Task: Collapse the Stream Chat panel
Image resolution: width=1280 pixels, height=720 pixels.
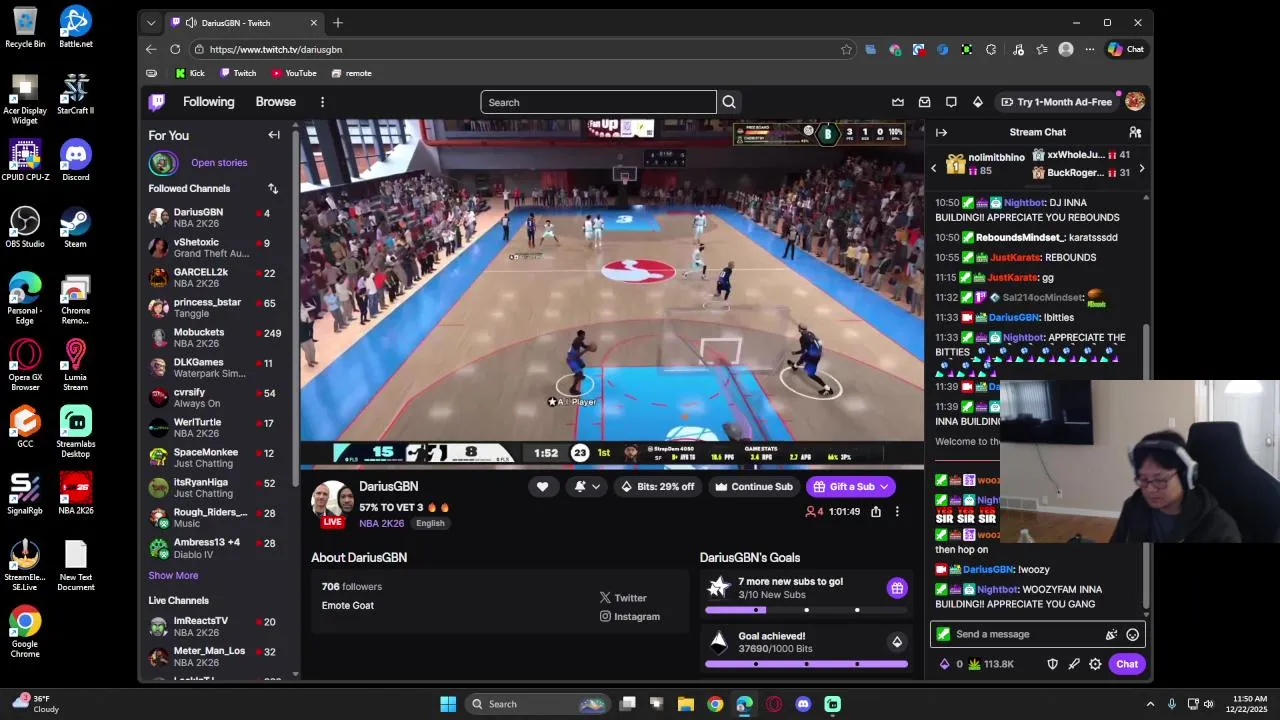Action: (941, 132)
